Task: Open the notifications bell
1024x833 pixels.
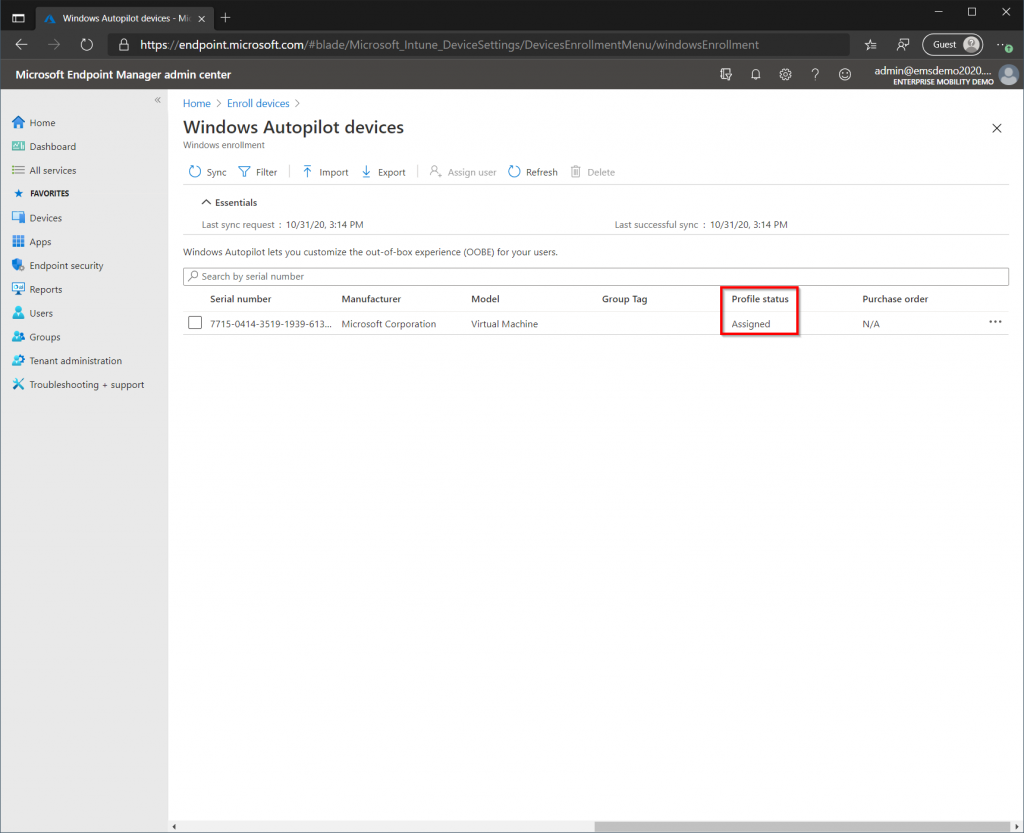Action: pyautogui.click(x=756, y=74)
